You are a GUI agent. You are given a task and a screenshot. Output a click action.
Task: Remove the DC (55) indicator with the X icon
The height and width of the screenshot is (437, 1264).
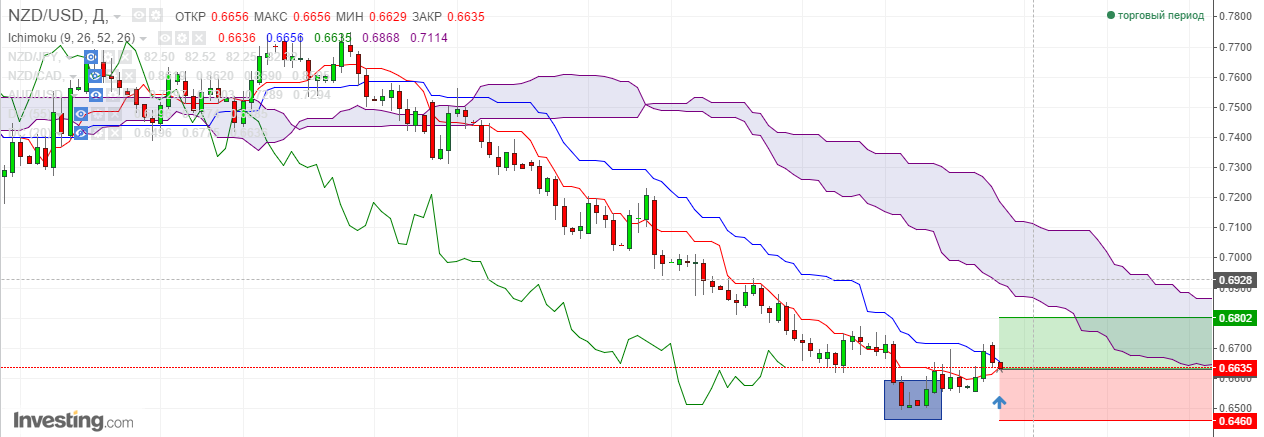point(115,114)
